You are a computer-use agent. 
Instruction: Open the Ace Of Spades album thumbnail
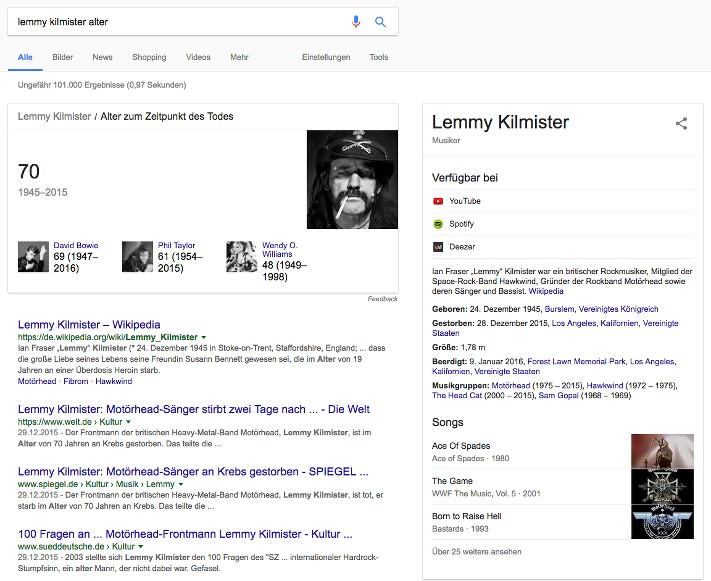tap(662, 451)
